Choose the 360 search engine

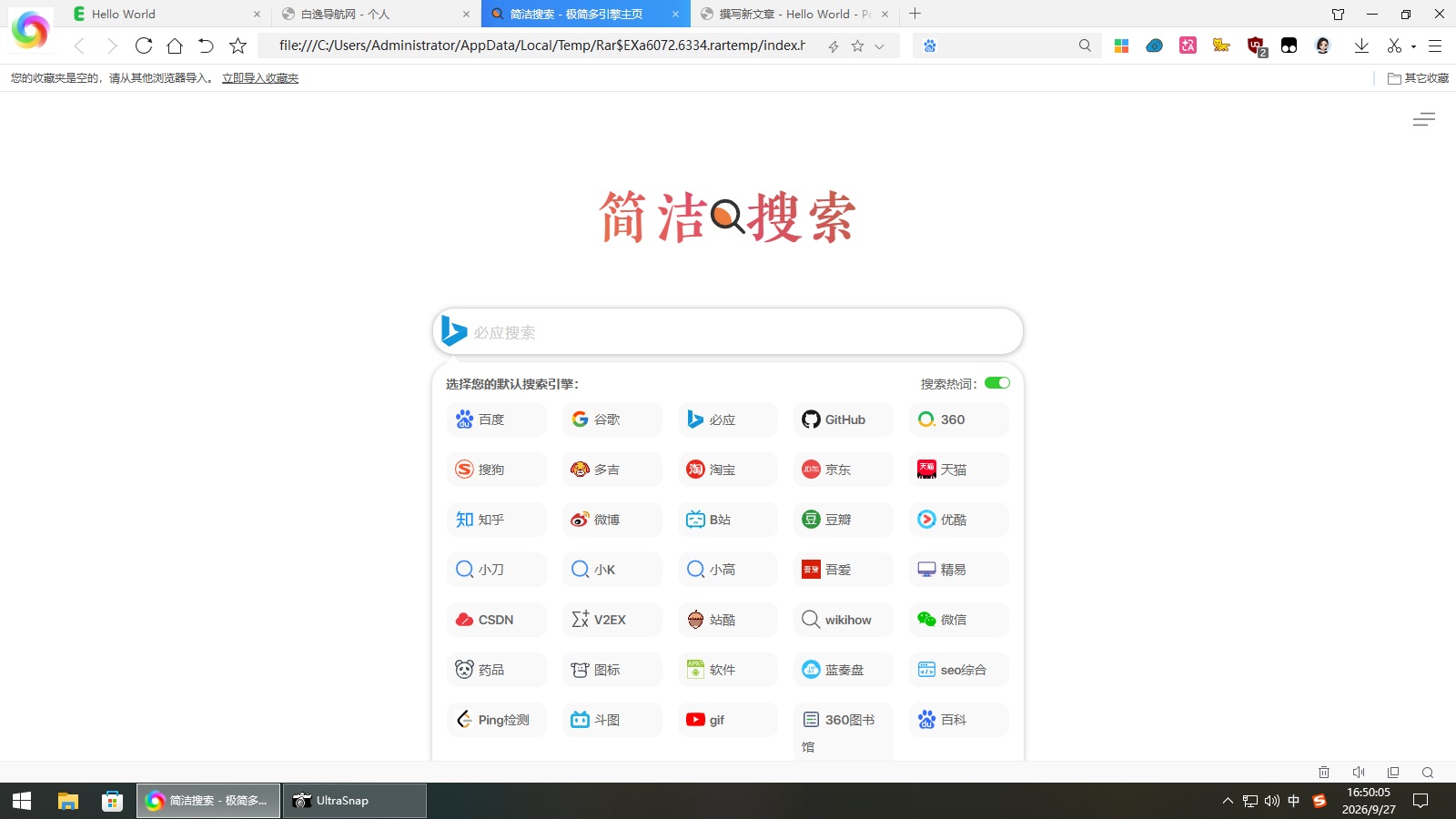tap(958, 420)
